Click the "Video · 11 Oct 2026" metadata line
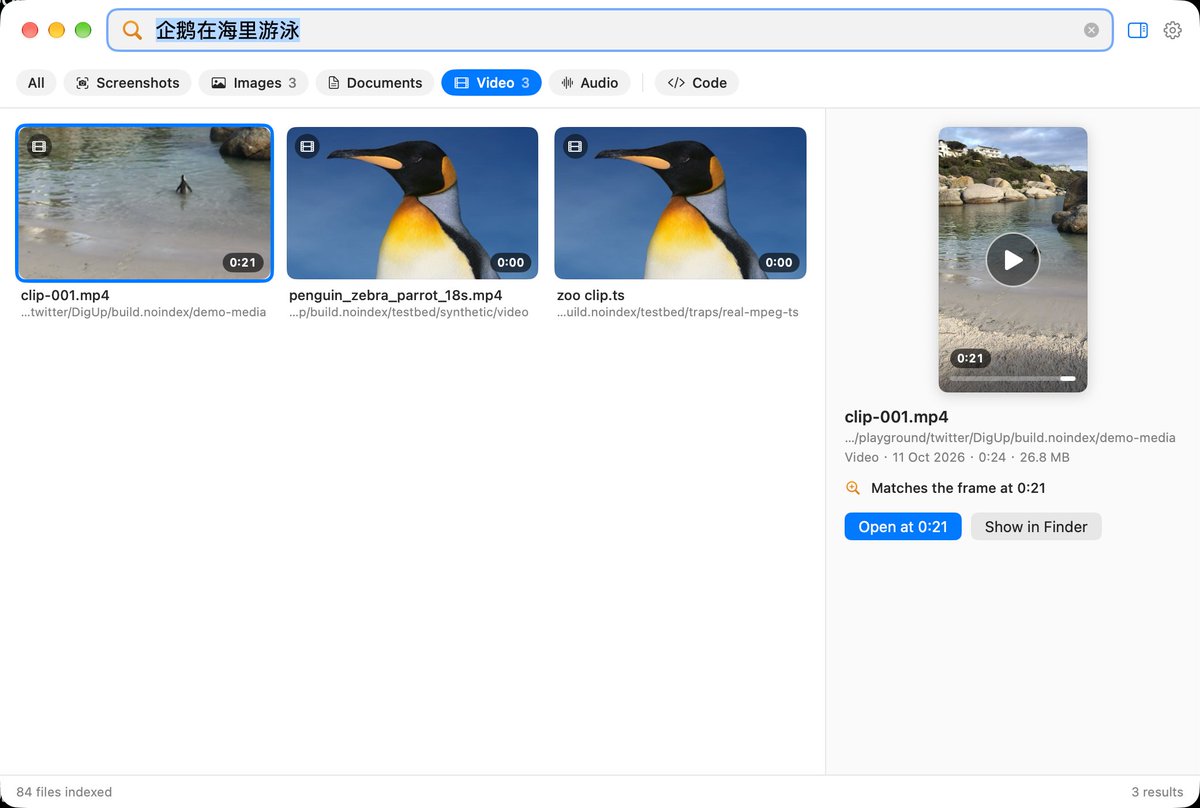Screen dimensions: 1200x808 [x=957, y=457]
